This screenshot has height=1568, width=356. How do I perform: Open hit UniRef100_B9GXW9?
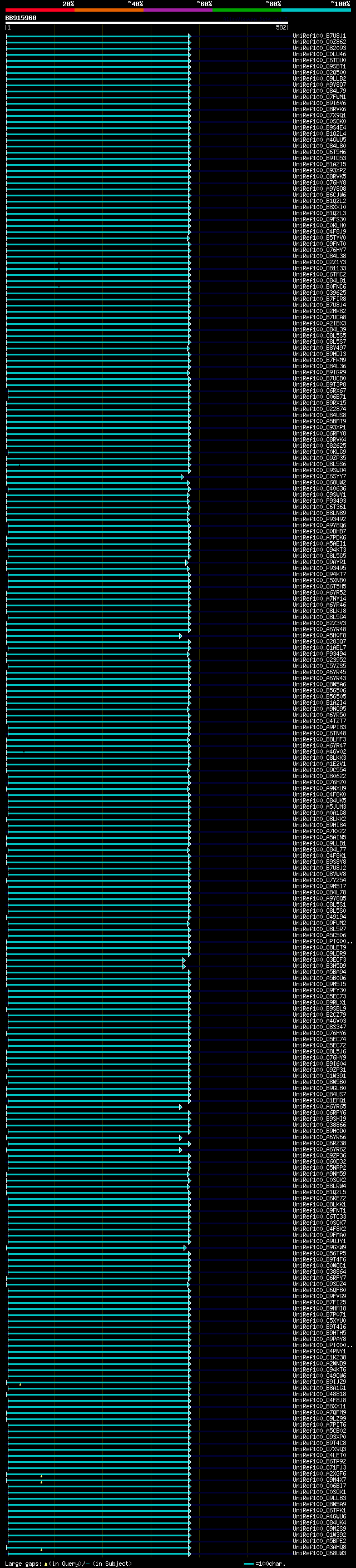click(319, 1247)
